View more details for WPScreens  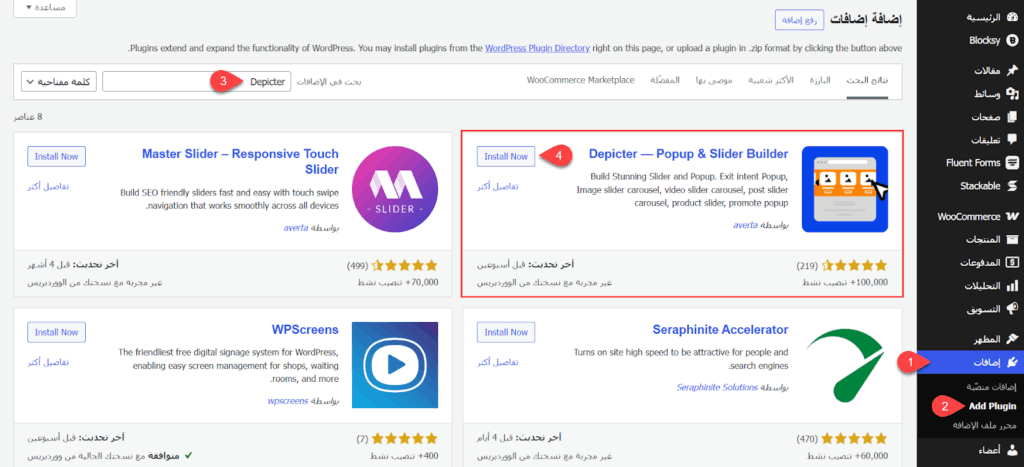point(48,362)
